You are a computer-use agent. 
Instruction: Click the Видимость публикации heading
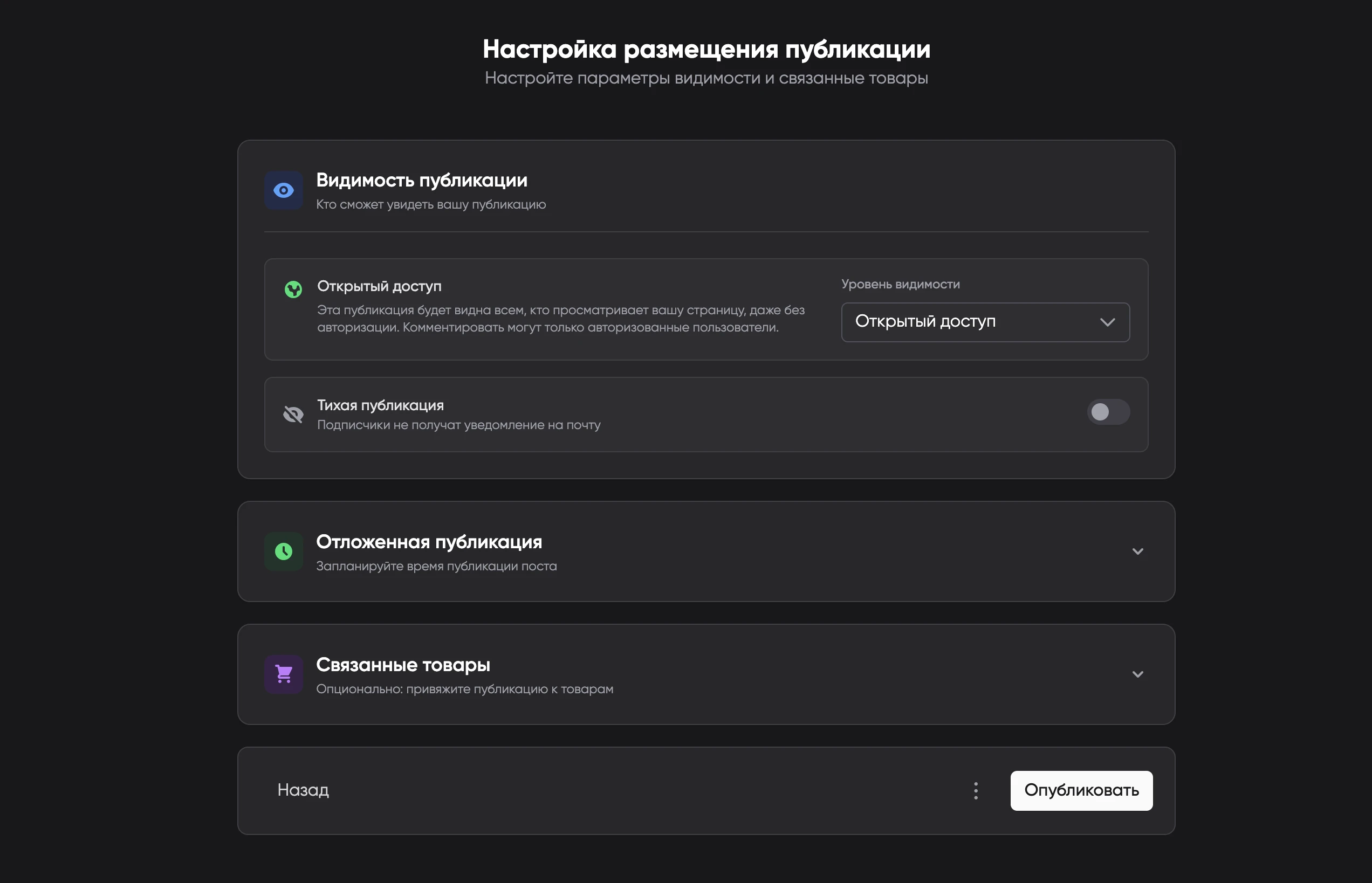(422, 180)
